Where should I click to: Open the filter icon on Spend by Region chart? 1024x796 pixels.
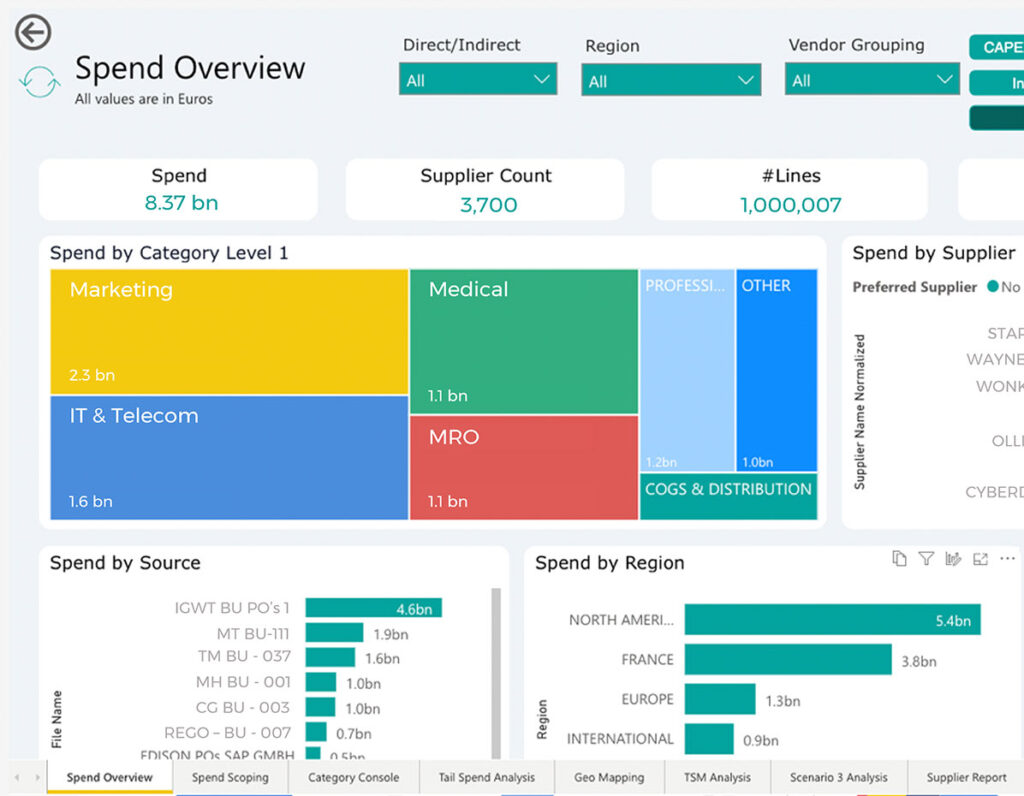coord(926,559)
